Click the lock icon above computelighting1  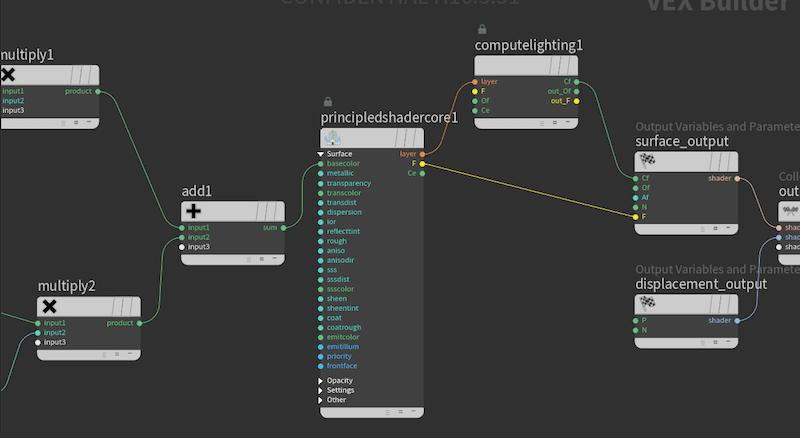[483, 30]
